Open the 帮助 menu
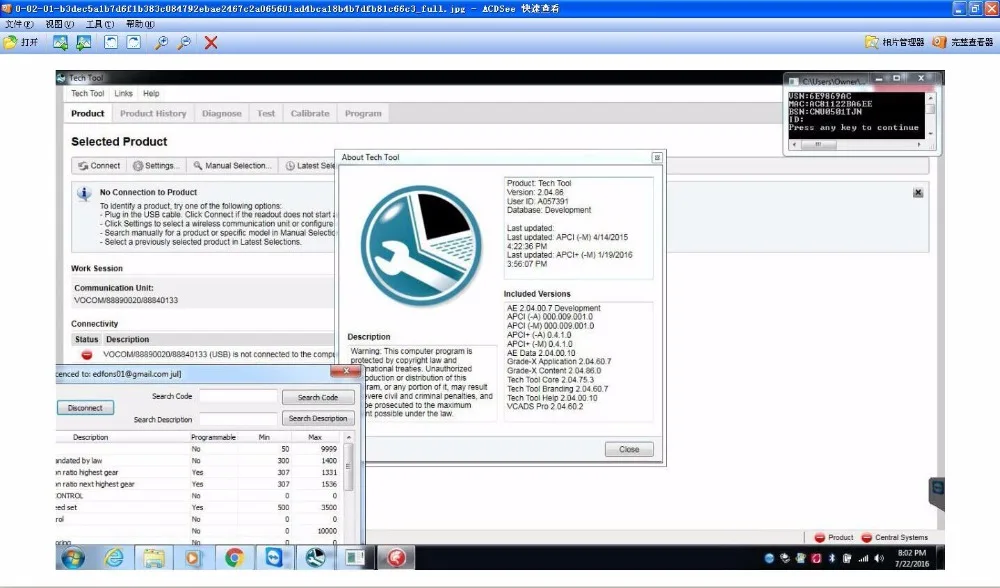The width and height of the screenshot is (1000, 588). coord(140,24)
